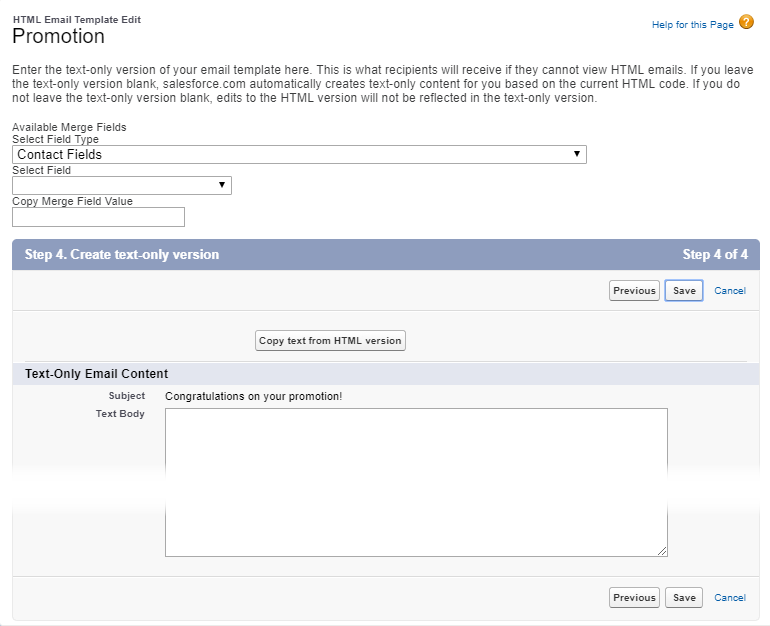The width and height of the screenshot is (770, 626).
Task: Click the Copy Merge Field Value box
Action: click(98, 217)
